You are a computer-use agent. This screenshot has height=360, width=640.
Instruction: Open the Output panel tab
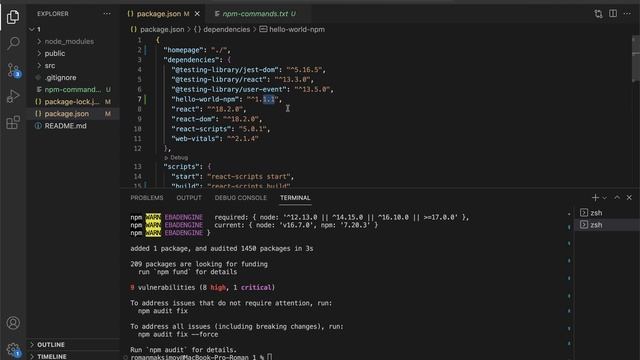click(189, 198)
